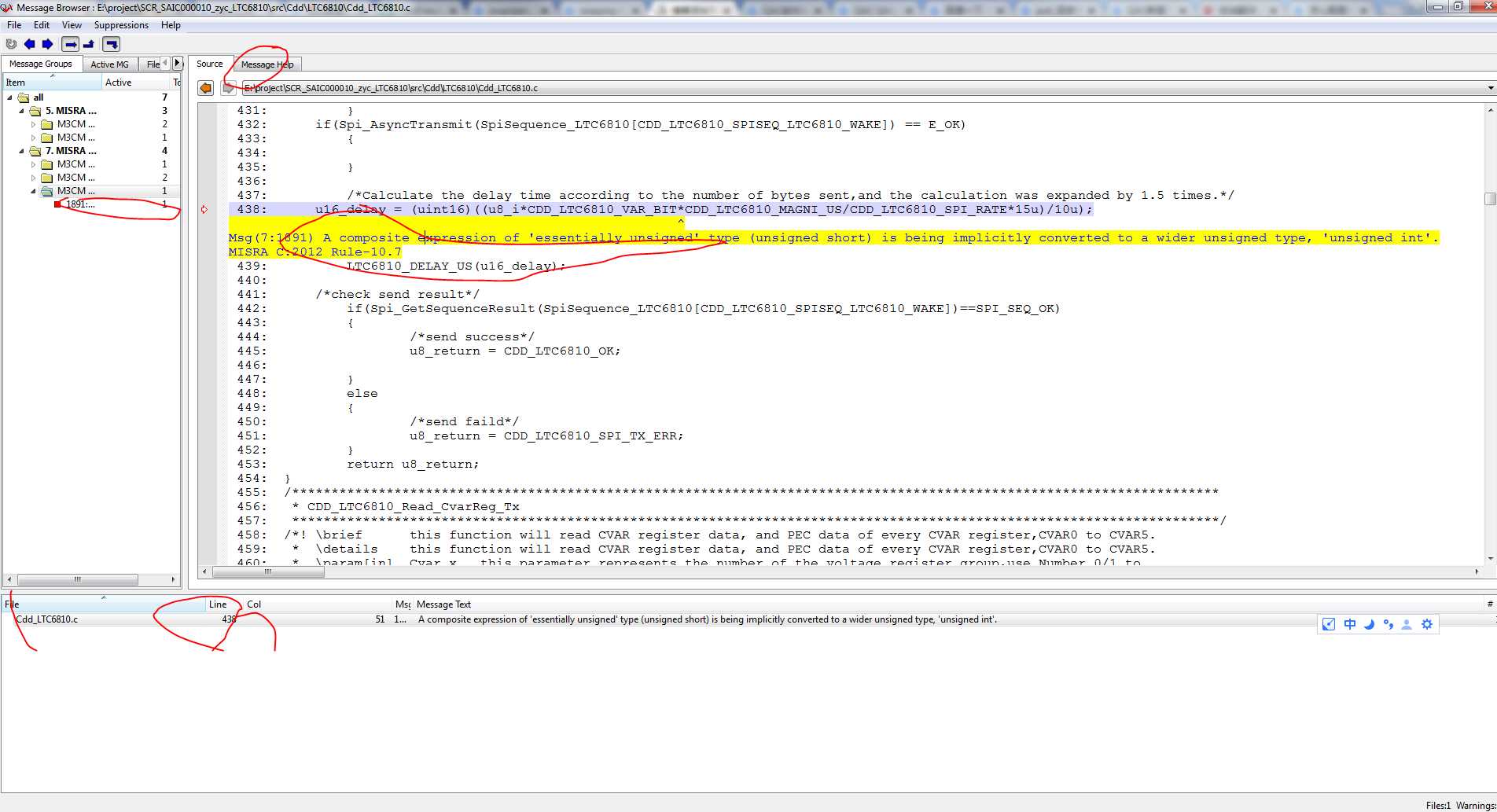
Task: Click the '7. MISRA' folder icon
Action: (35, 151)
